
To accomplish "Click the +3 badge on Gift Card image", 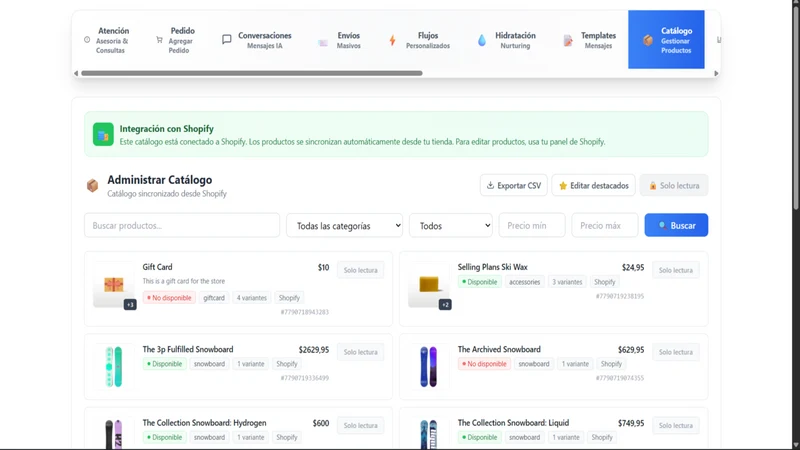I will (130, 305).
